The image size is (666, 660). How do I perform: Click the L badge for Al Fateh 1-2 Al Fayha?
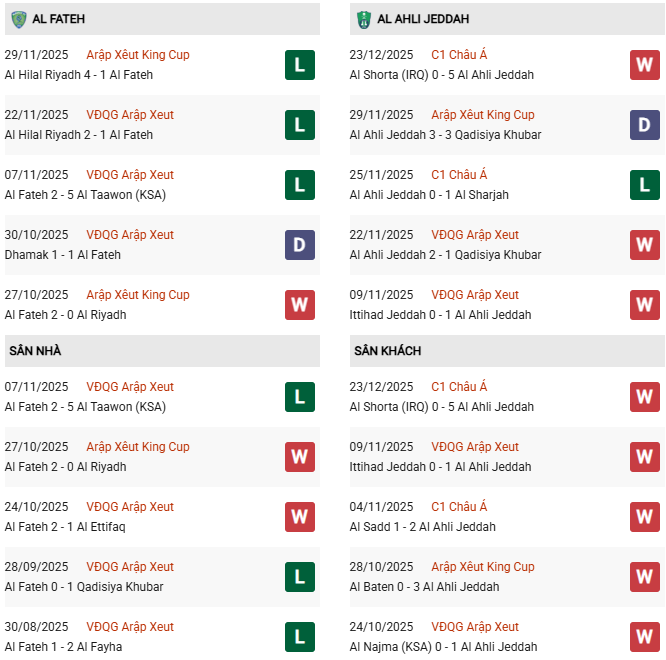click(300, 637)
